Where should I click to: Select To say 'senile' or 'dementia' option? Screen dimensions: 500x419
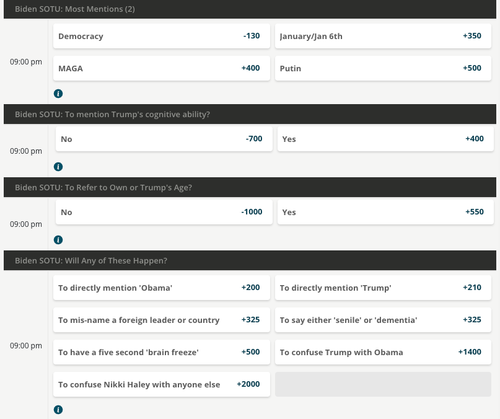383,320
